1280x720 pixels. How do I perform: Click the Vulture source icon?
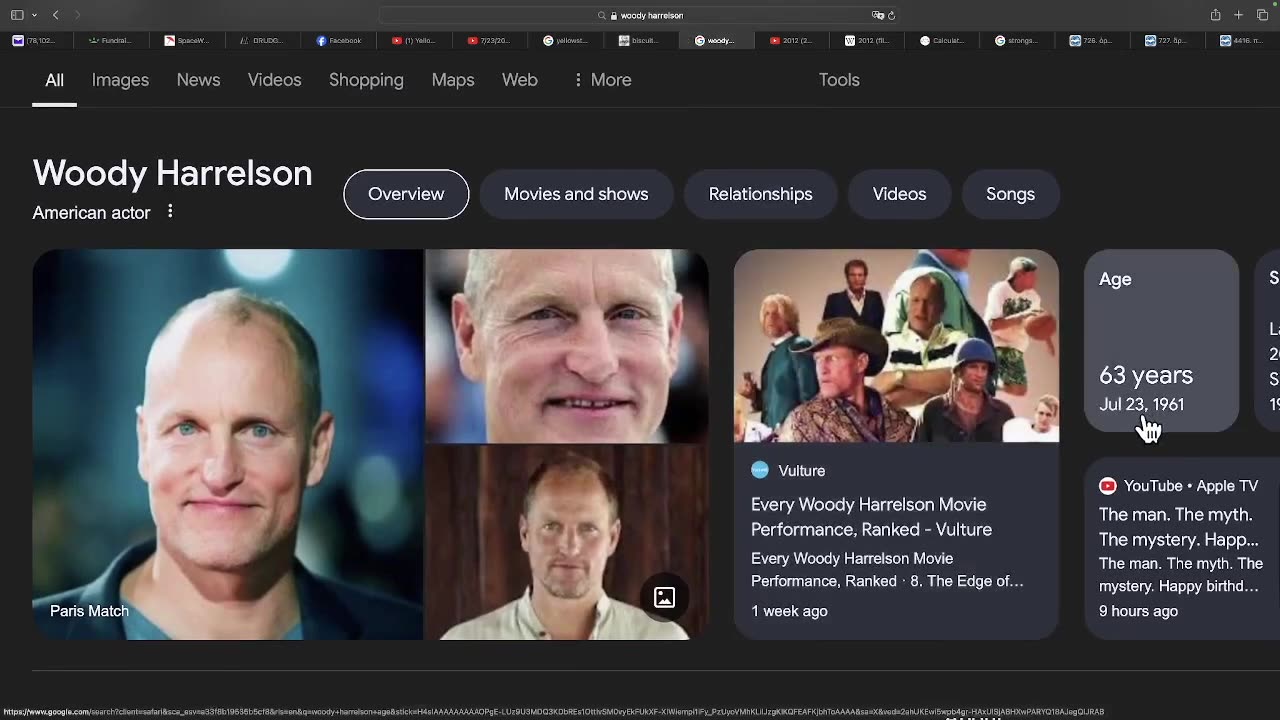tap(760, 470)
